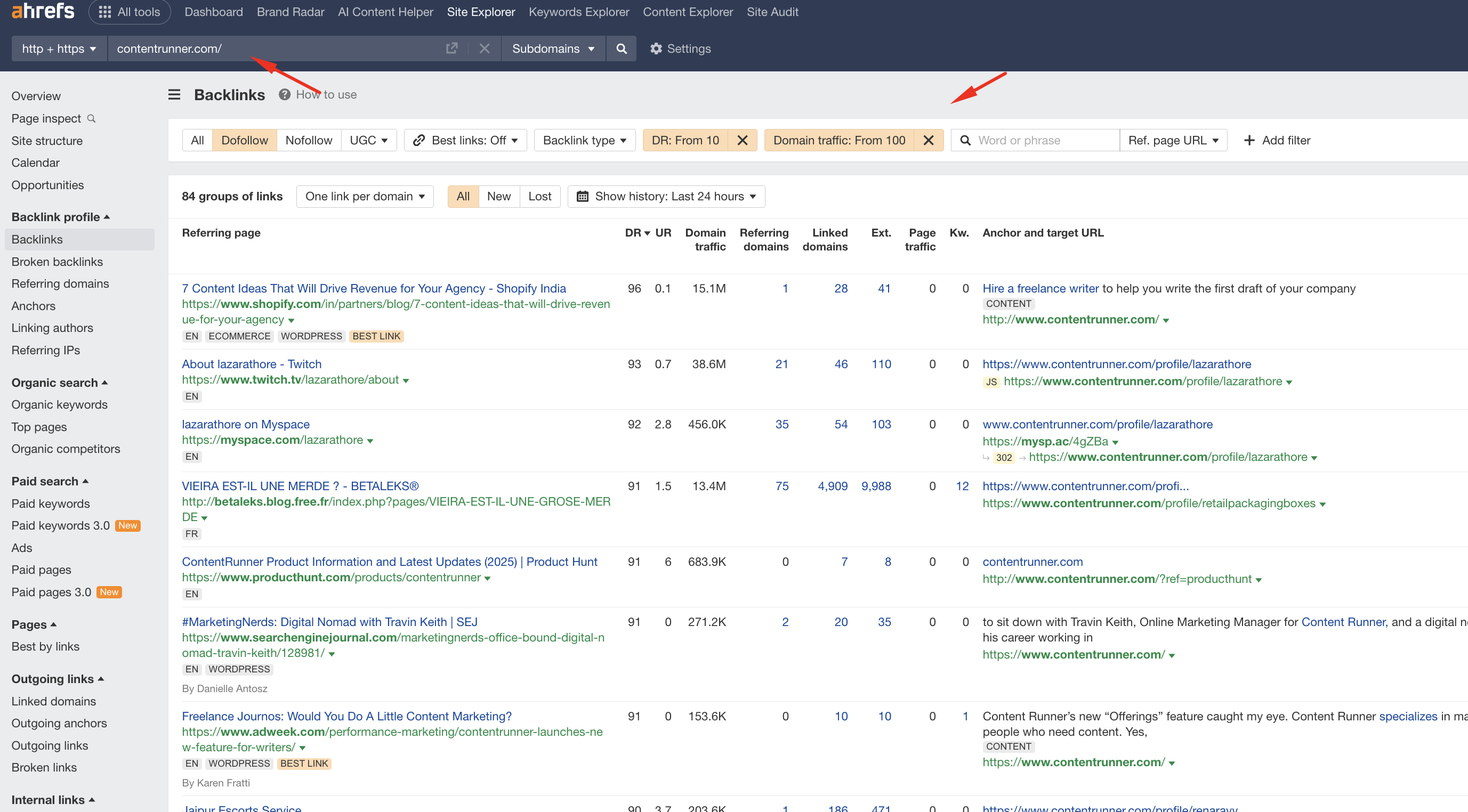Open About lazarathore - Twitch link
Screen dimensions: 1468x812
click(x=251, y=364)
